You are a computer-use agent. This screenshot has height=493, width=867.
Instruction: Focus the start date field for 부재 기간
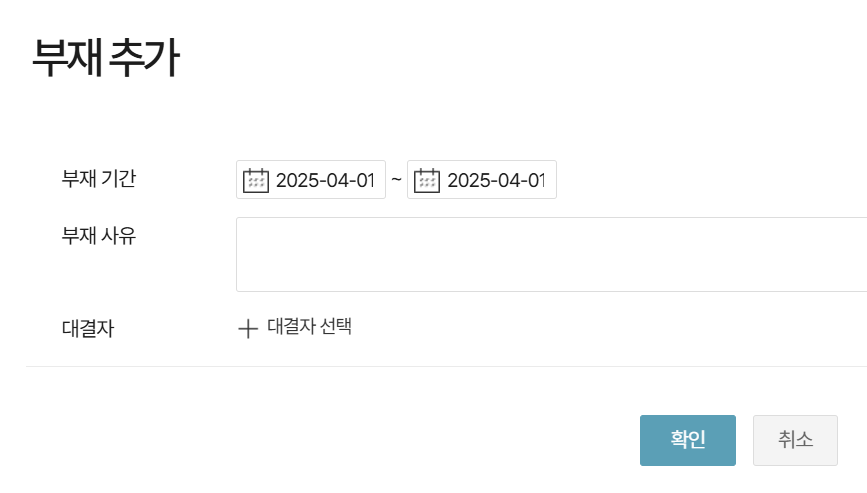[324, 180]
